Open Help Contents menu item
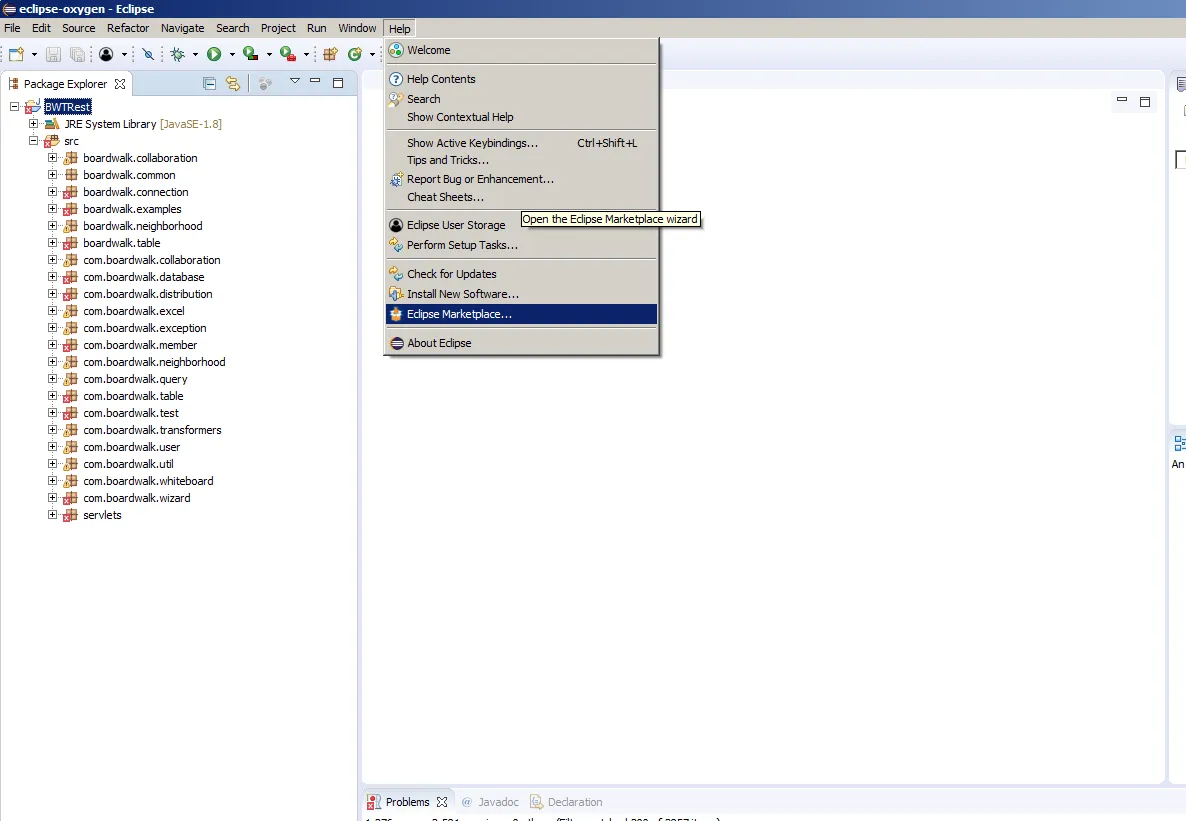The width and height of the screenshot is (1186, 821). 521,79
